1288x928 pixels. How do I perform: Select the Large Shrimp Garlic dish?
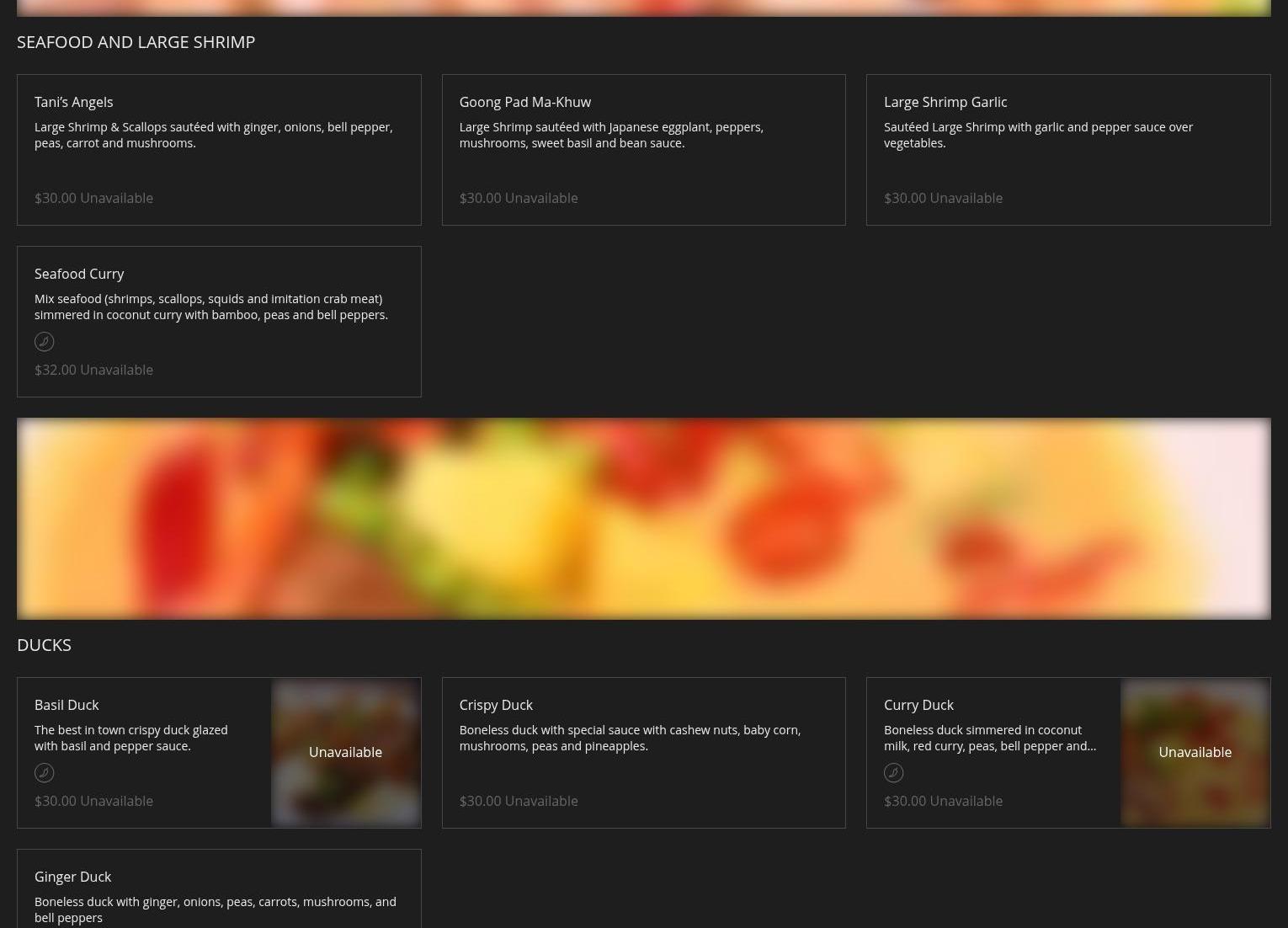coord(1068,150)
